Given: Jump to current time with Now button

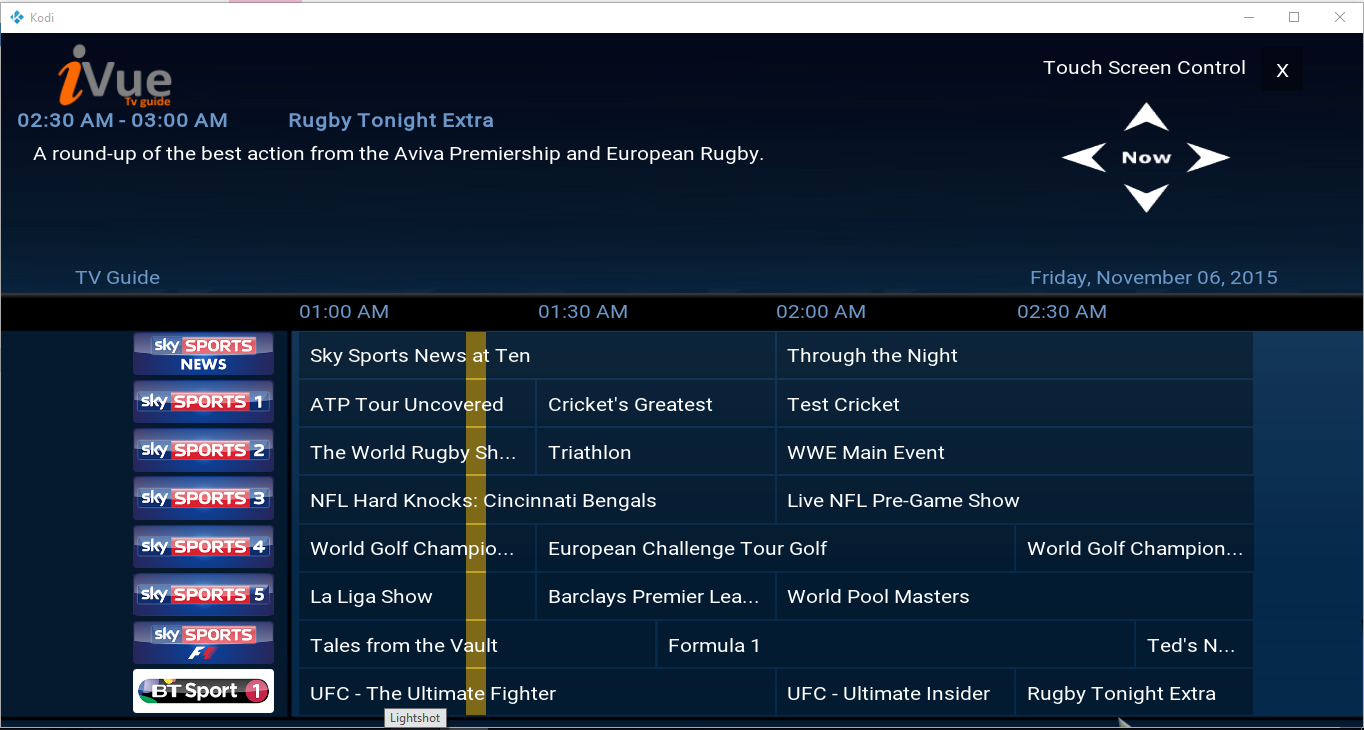Looking at the screenshot, I should click(x=1146, y=158).
